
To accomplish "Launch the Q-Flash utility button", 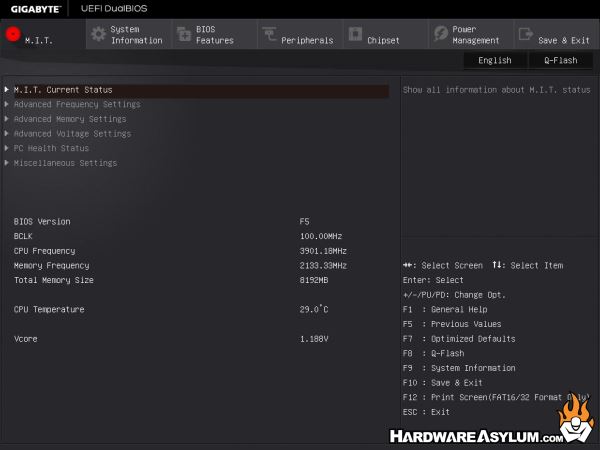I will (x=561, y=60).
